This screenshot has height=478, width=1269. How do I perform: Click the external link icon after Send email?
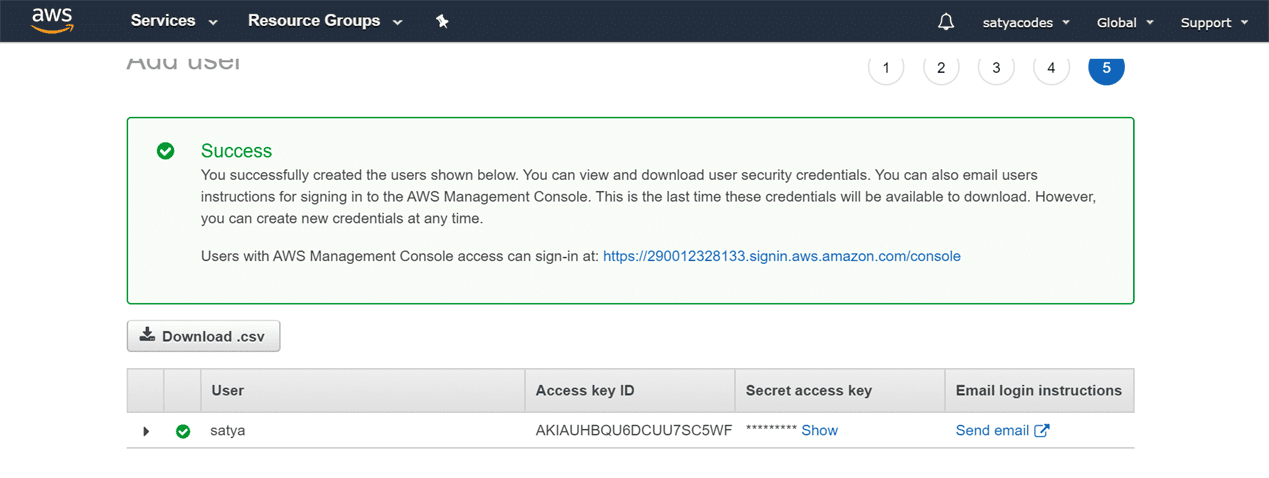click(1042, 430)
